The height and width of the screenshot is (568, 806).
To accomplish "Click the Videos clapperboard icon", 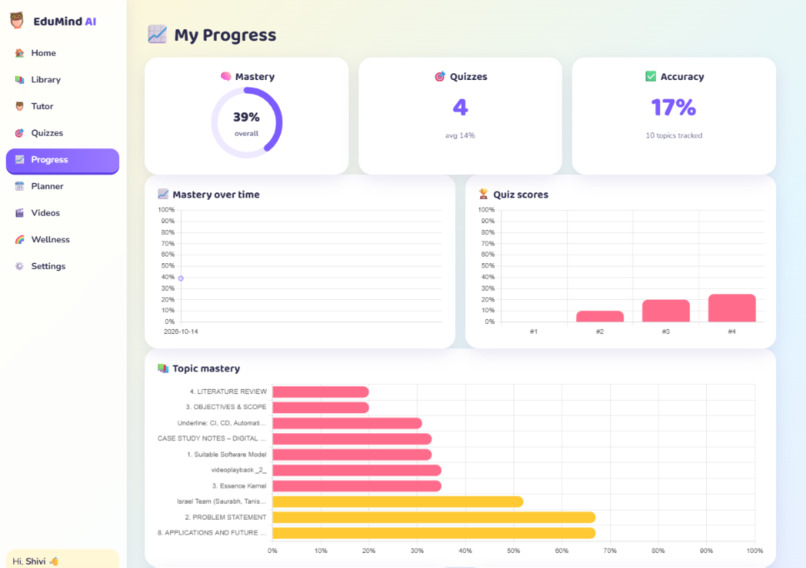I will [x=20, y=213].
